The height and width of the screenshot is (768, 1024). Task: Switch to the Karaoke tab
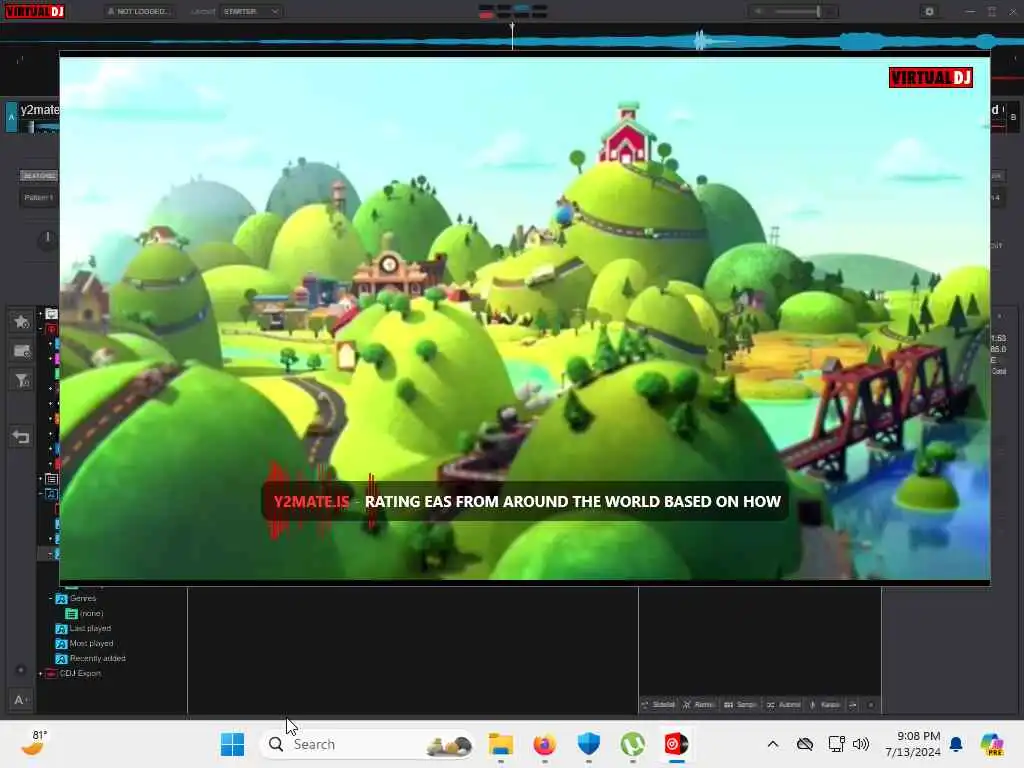[825, 705]
